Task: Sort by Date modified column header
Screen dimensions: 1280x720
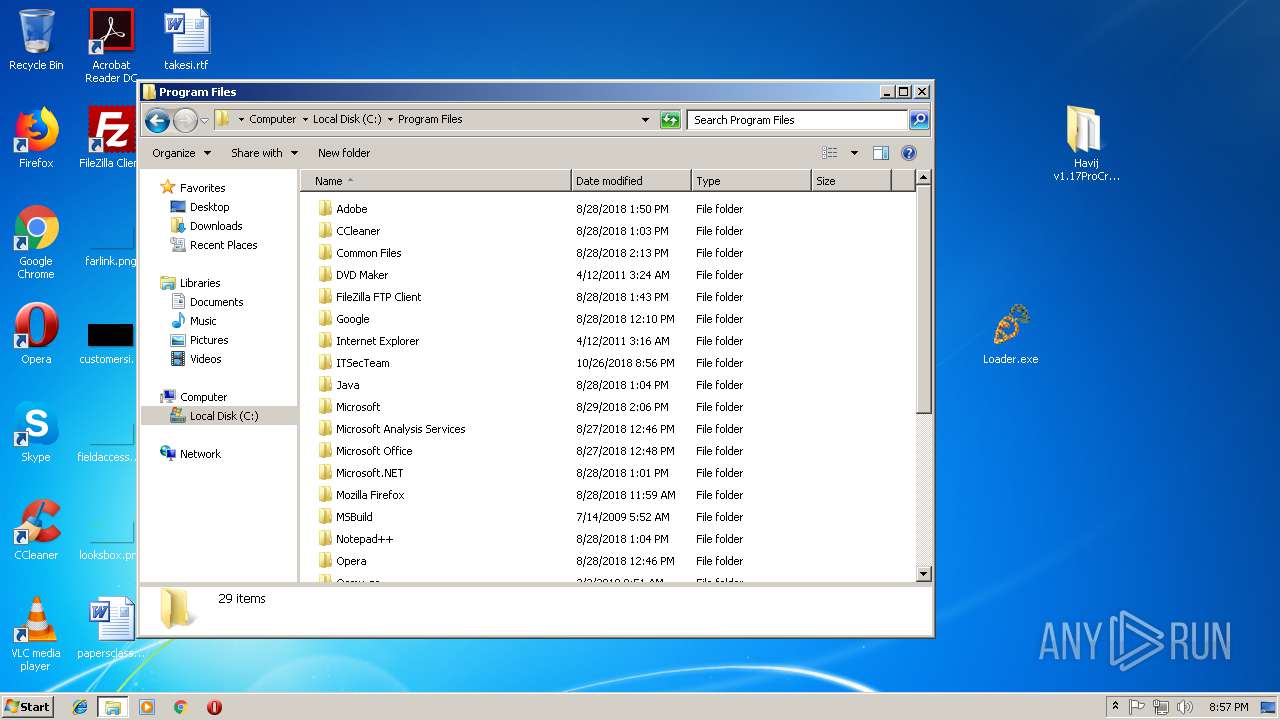Action: (631, 181)
